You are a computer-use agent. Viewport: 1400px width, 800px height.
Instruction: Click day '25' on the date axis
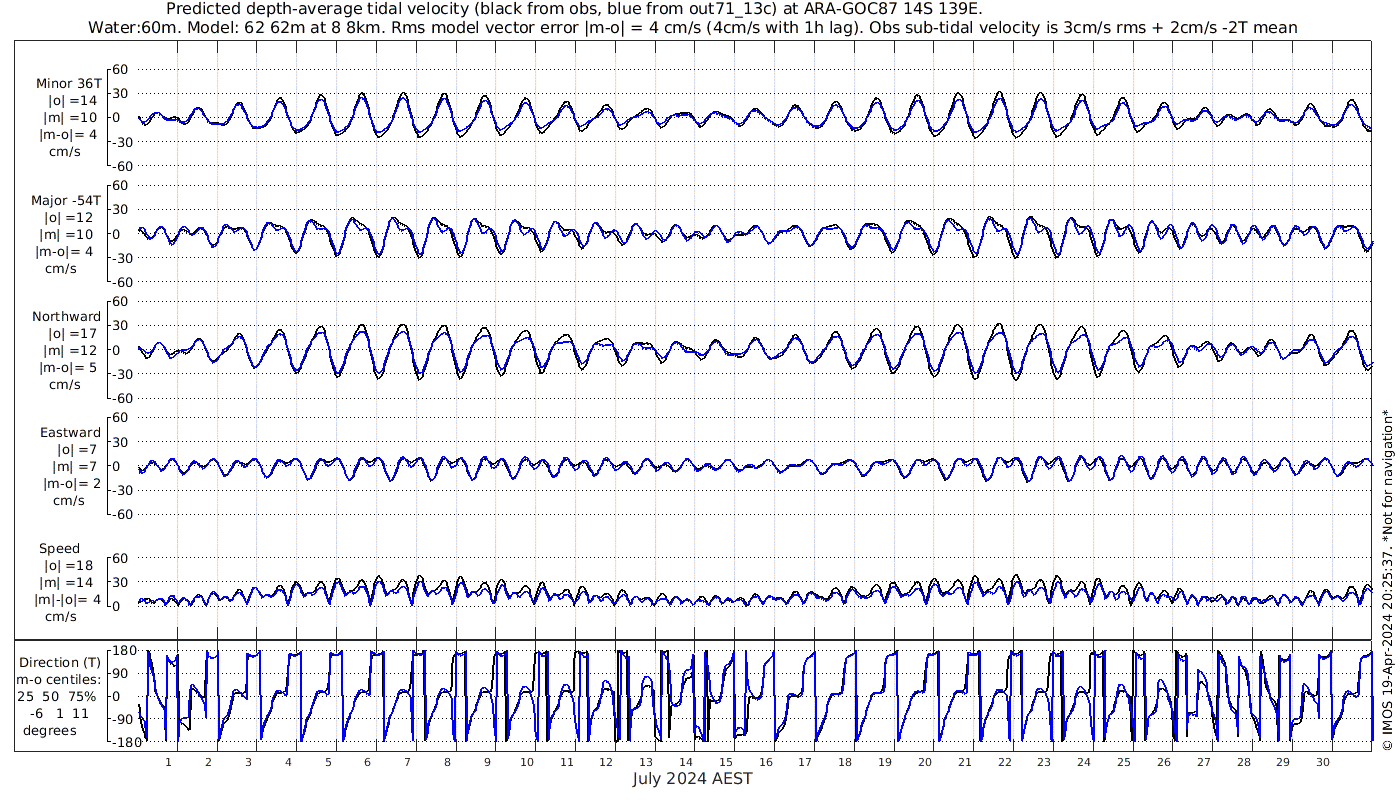click(1124, 762)
